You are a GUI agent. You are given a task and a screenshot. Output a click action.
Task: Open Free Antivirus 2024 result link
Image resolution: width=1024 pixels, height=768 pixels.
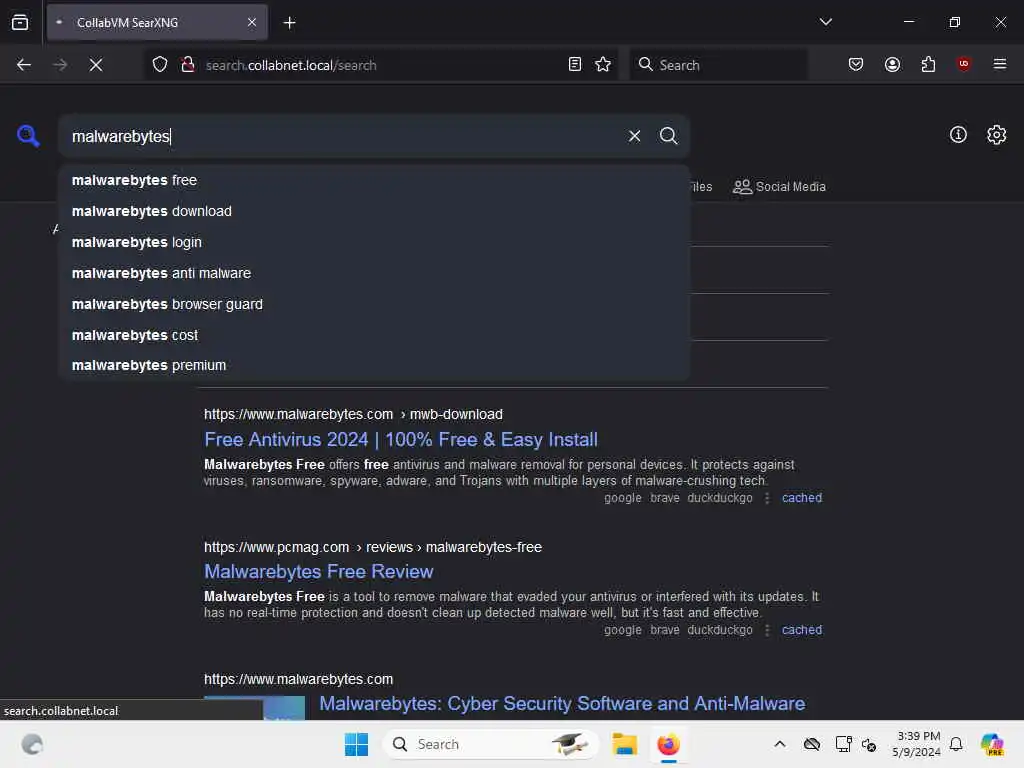[400, 440]
